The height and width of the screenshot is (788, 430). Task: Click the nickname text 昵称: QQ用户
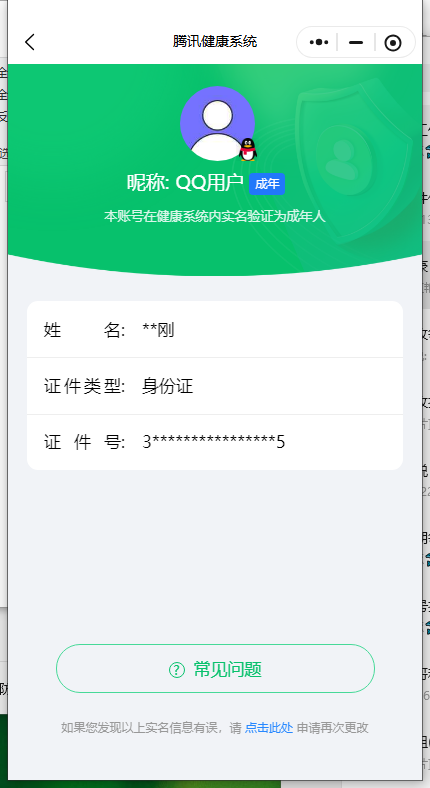coord(185,183)
